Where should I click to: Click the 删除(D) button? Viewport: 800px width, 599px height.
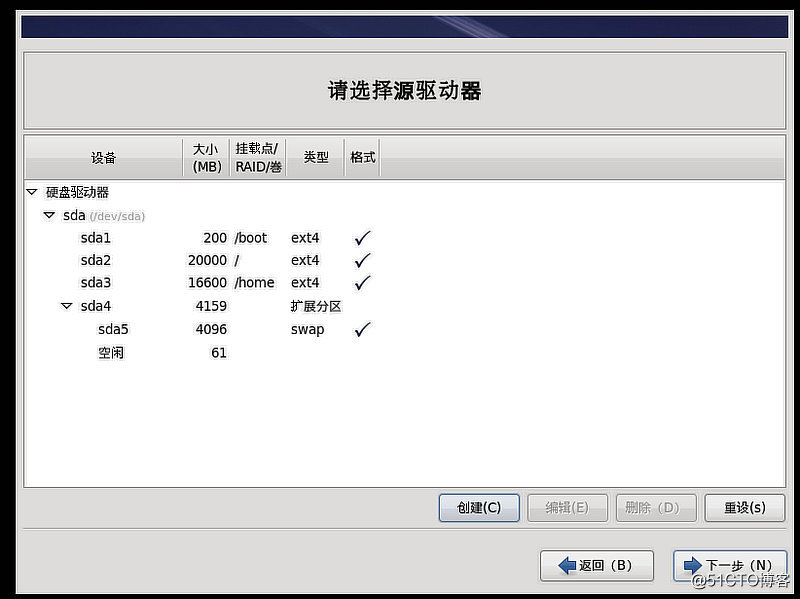pos(656,508)
